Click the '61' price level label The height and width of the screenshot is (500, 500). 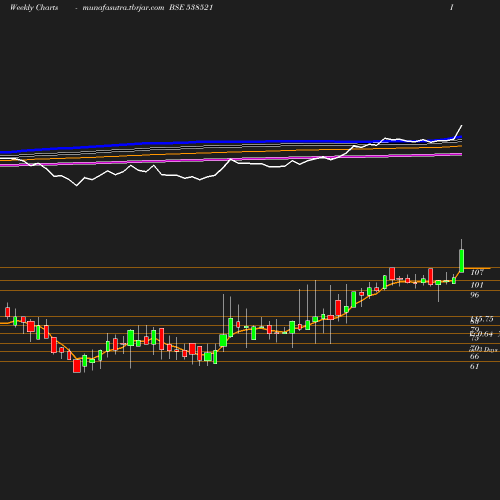click(475, 367)
